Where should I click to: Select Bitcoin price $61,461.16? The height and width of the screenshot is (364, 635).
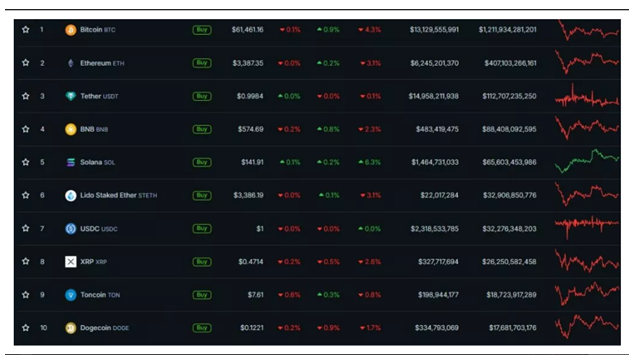pos(247,30)
